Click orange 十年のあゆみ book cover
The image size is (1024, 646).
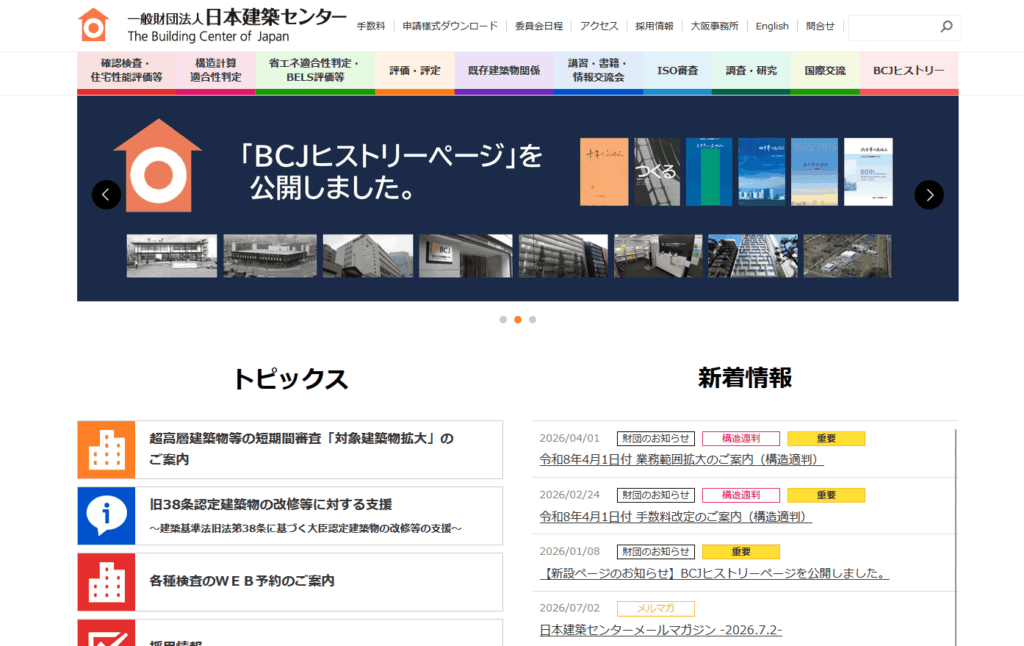coord(604,172)
